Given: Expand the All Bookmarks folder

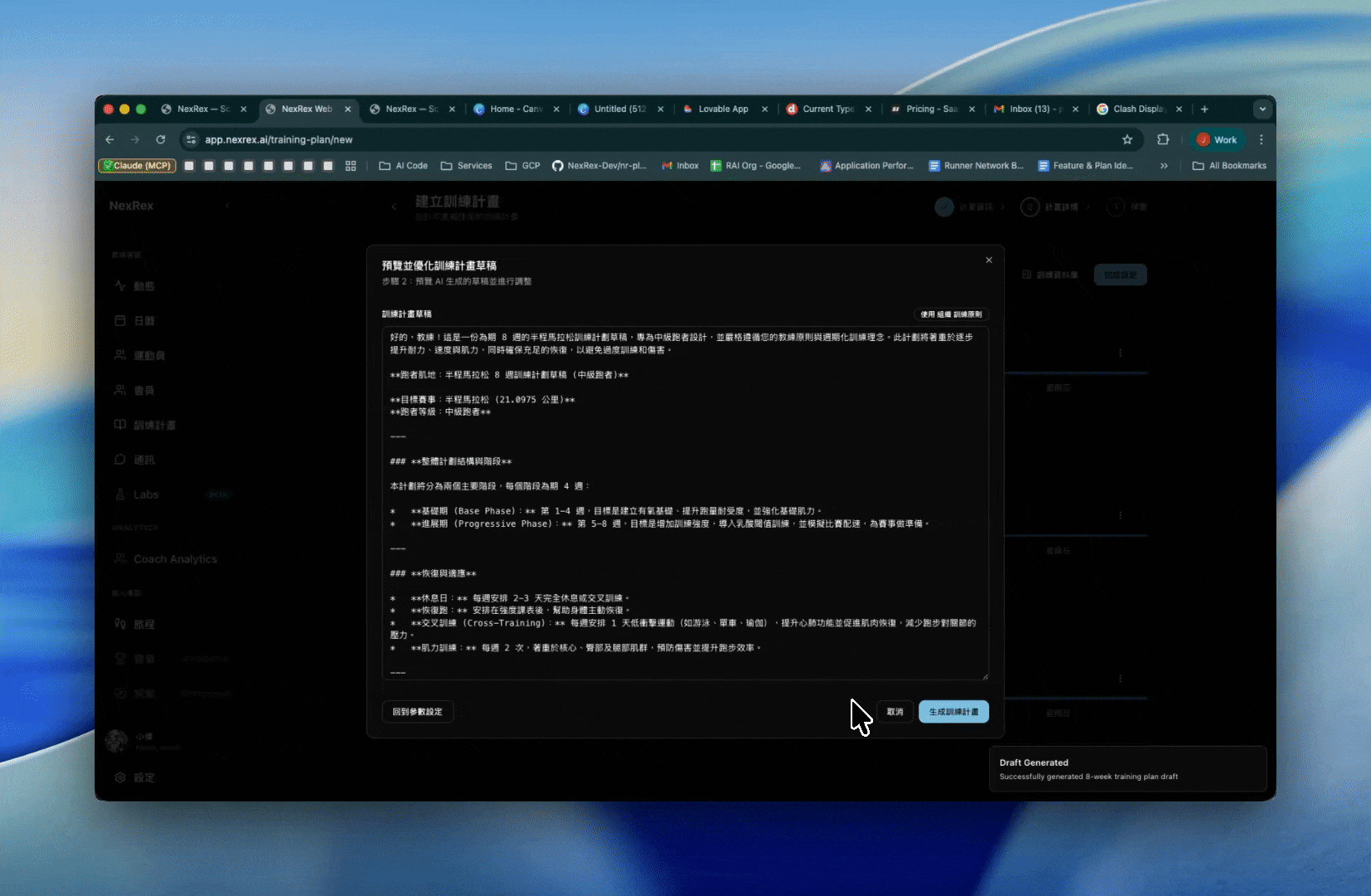Looking at the screenshot, I should [x=1229, y=166].
